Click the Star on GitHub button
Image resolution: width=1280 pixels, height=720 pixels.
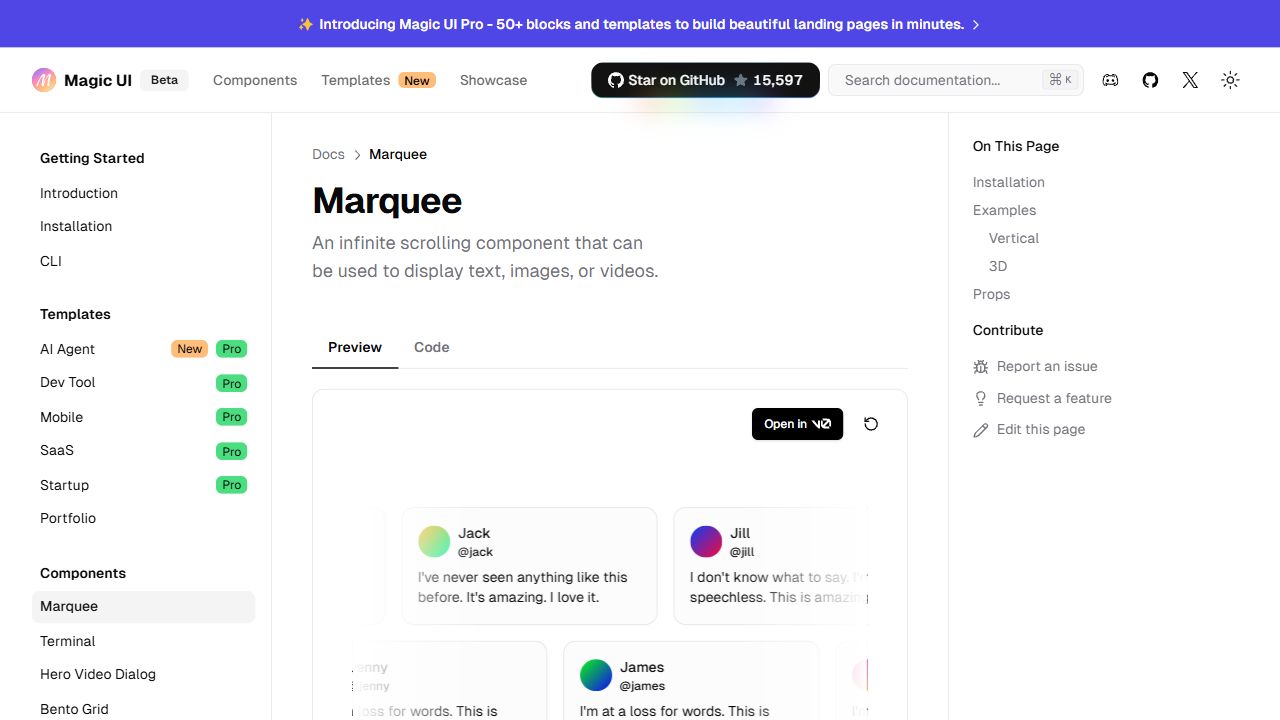pos(705,80)
